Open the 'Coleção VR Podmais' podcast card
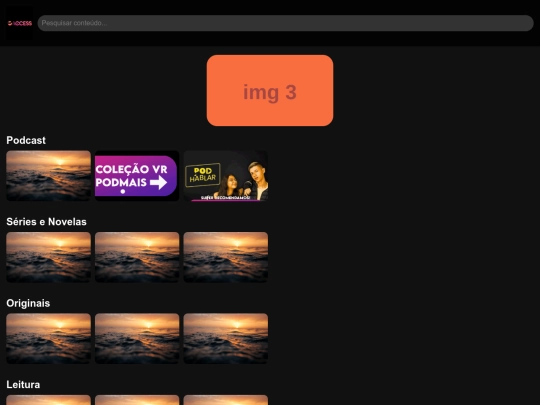540x405 pixels. click(137, 176)
